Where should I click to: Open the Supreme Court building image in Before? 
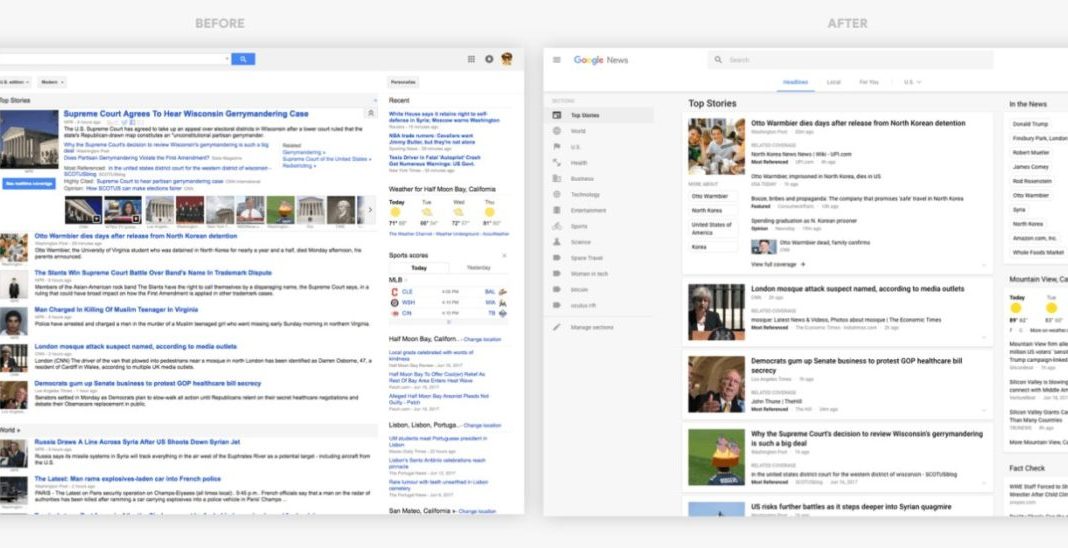(29, 139)
